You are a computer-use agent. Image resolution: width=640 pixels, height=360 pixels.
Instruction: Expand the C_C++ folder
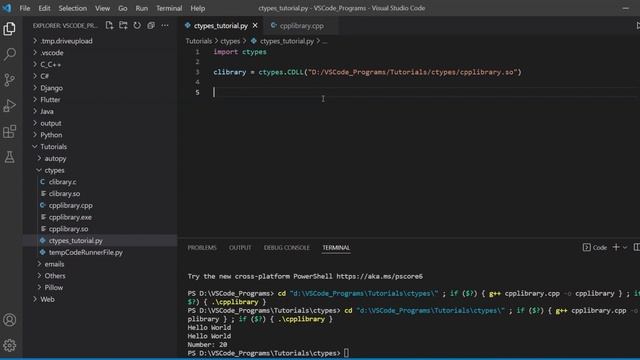pyautogui.click(x=51, y=64)
